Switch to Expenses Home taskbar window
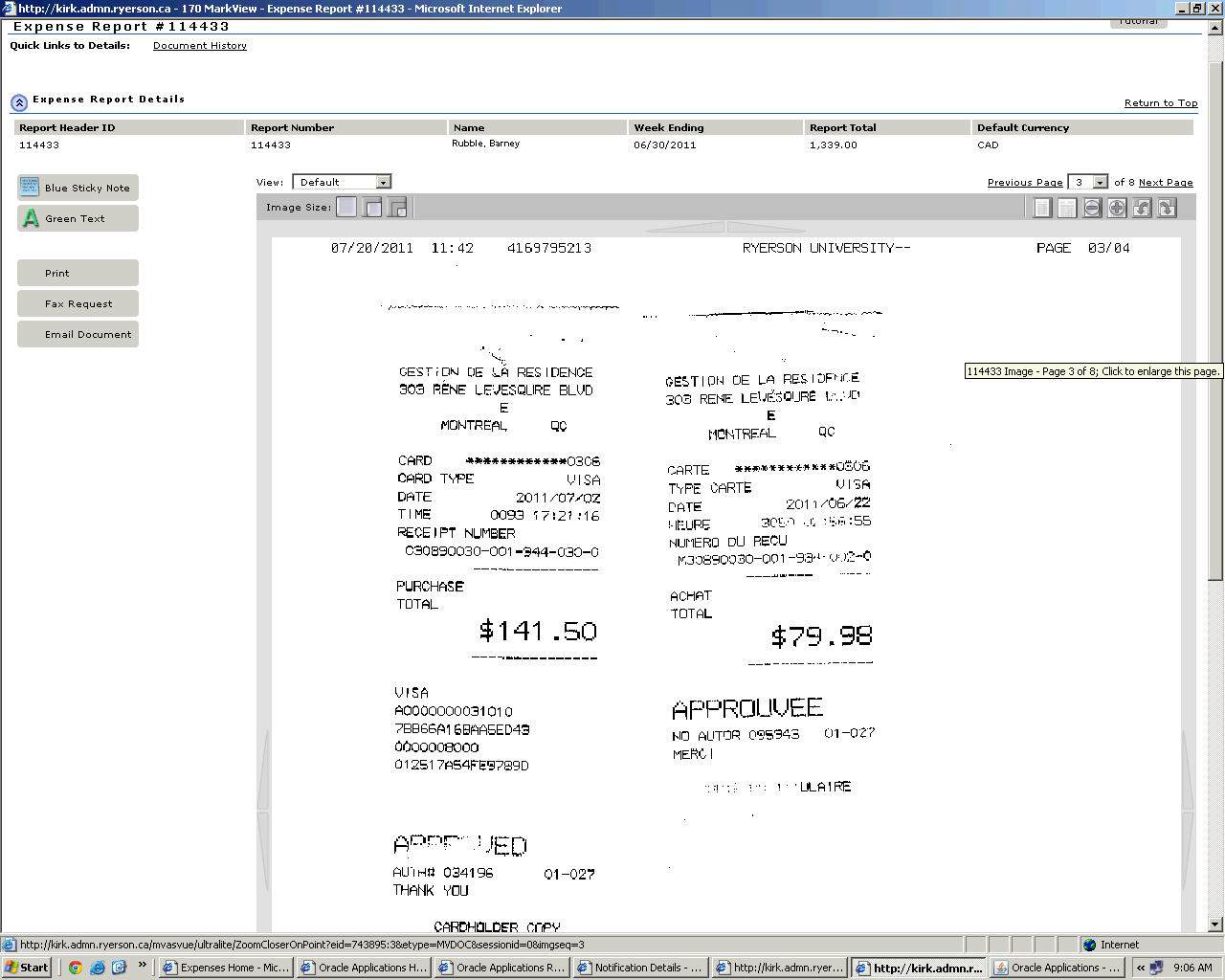Screen dimensions: 1225x980 pos(226,968)
